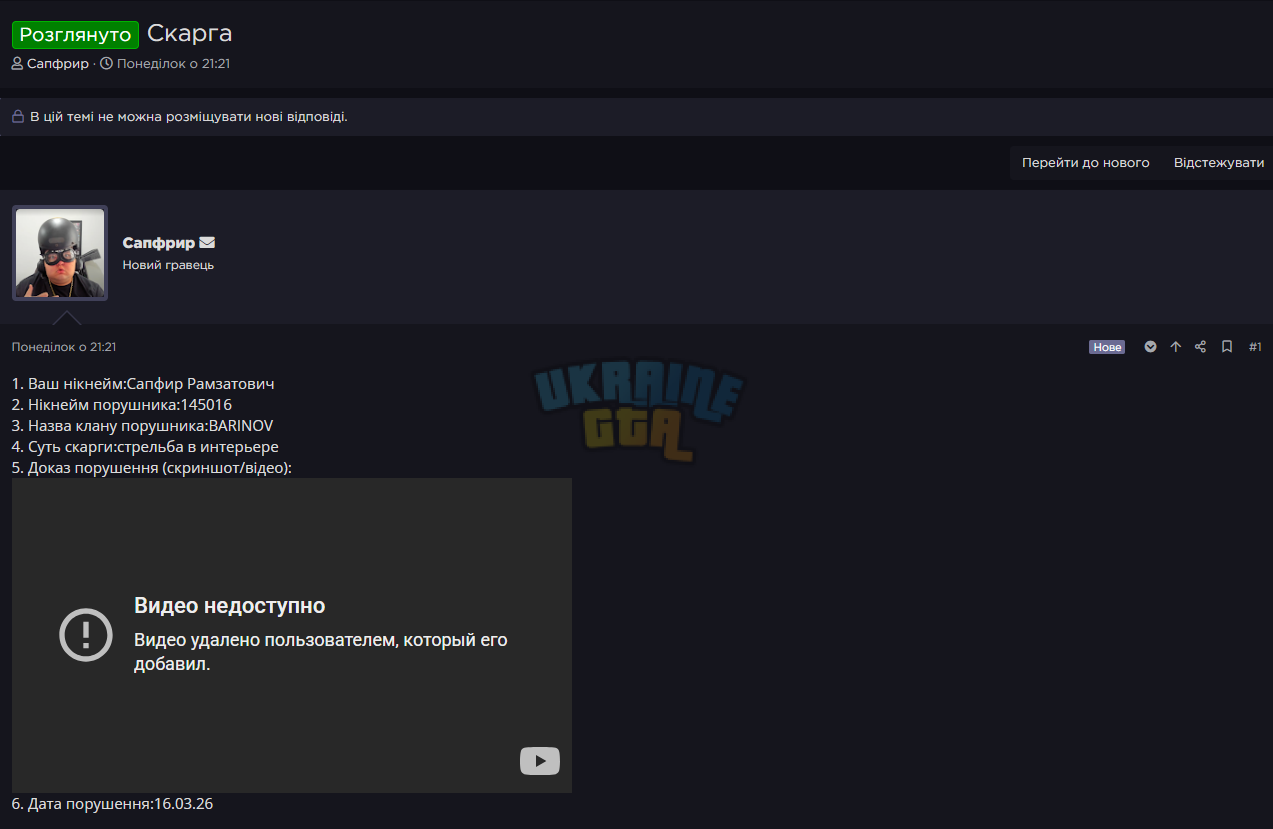
Task: Click the Новий гравець user title
Action: [168, 265]
